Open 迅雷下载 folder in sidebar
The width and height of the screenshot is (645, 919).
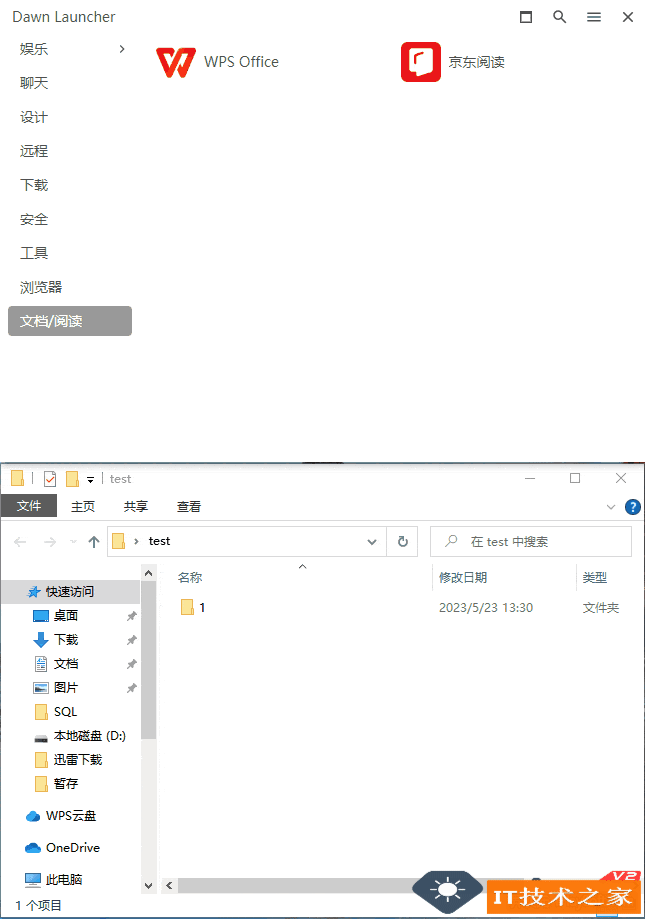tap(77, 760)
